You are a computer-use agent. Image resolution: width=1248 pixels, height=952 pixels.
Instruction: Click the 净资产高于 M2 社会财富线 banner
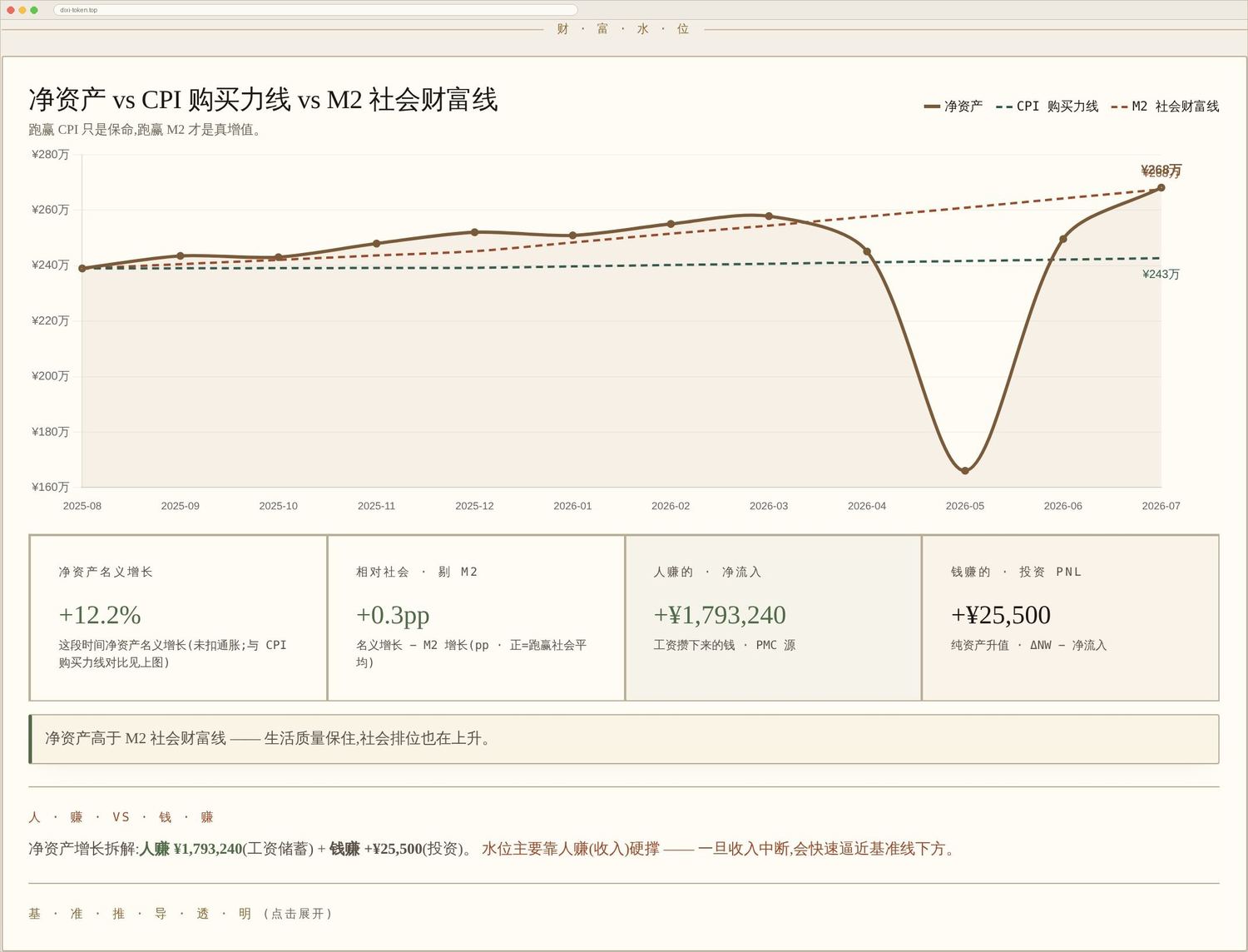[624, 739]
